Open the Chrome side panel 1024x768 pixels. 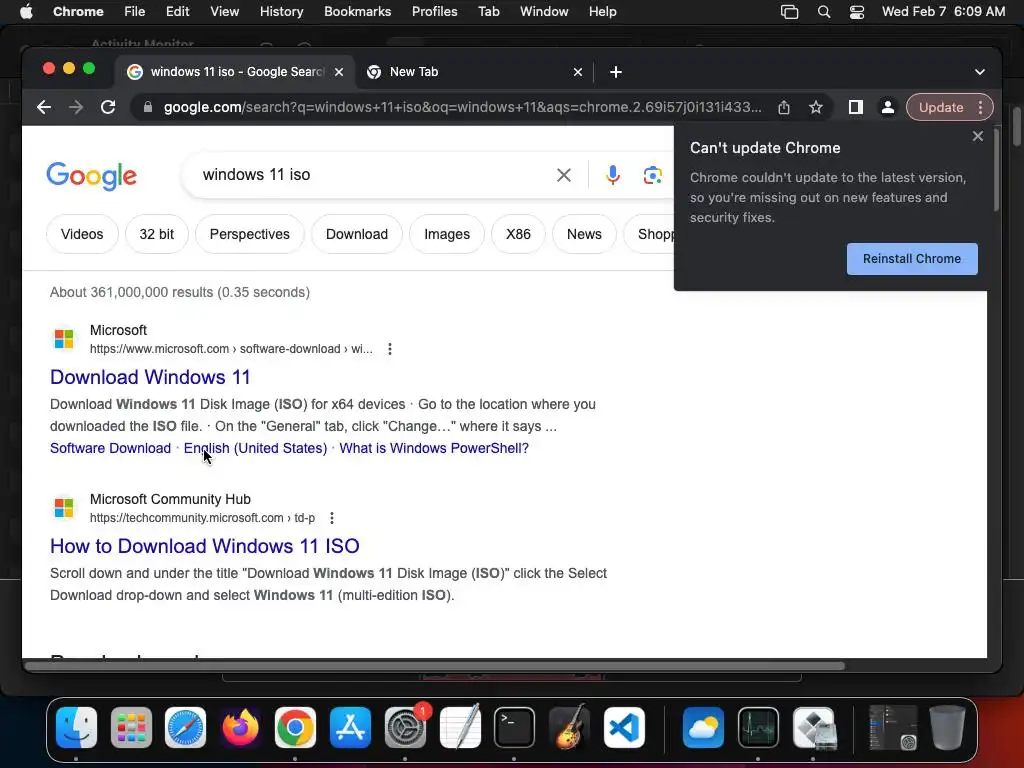click(x=856, y=107)
